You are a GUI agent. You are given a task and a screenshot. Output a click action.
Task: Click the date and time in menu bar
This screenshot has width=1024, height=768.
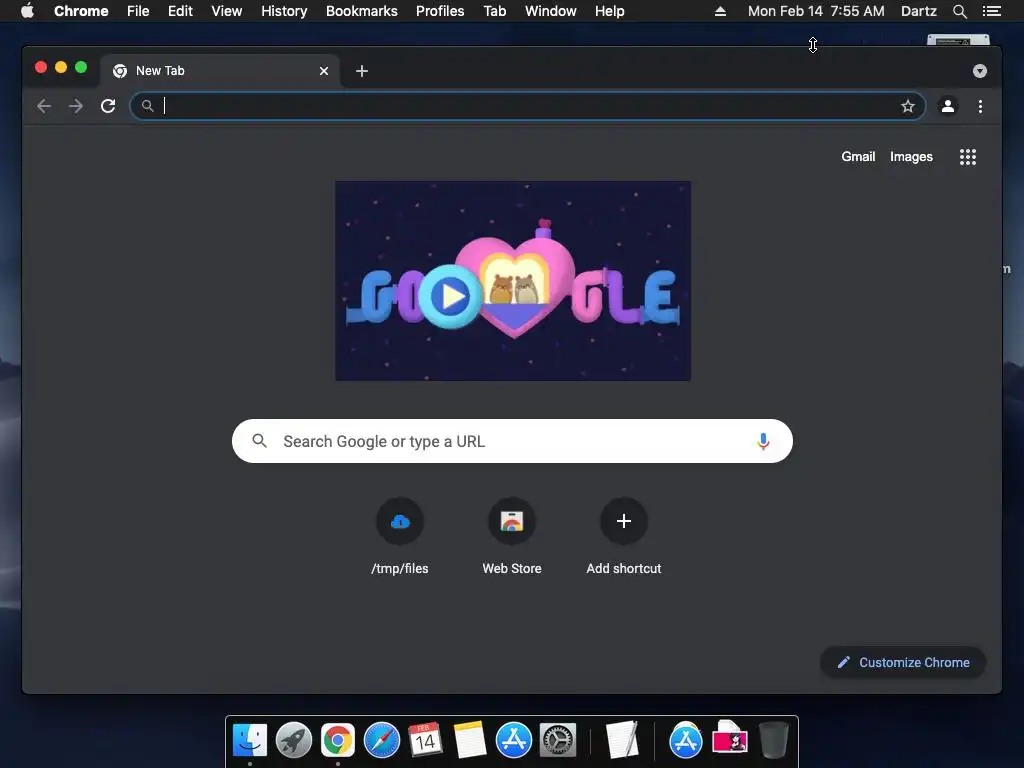click(816, 11)
